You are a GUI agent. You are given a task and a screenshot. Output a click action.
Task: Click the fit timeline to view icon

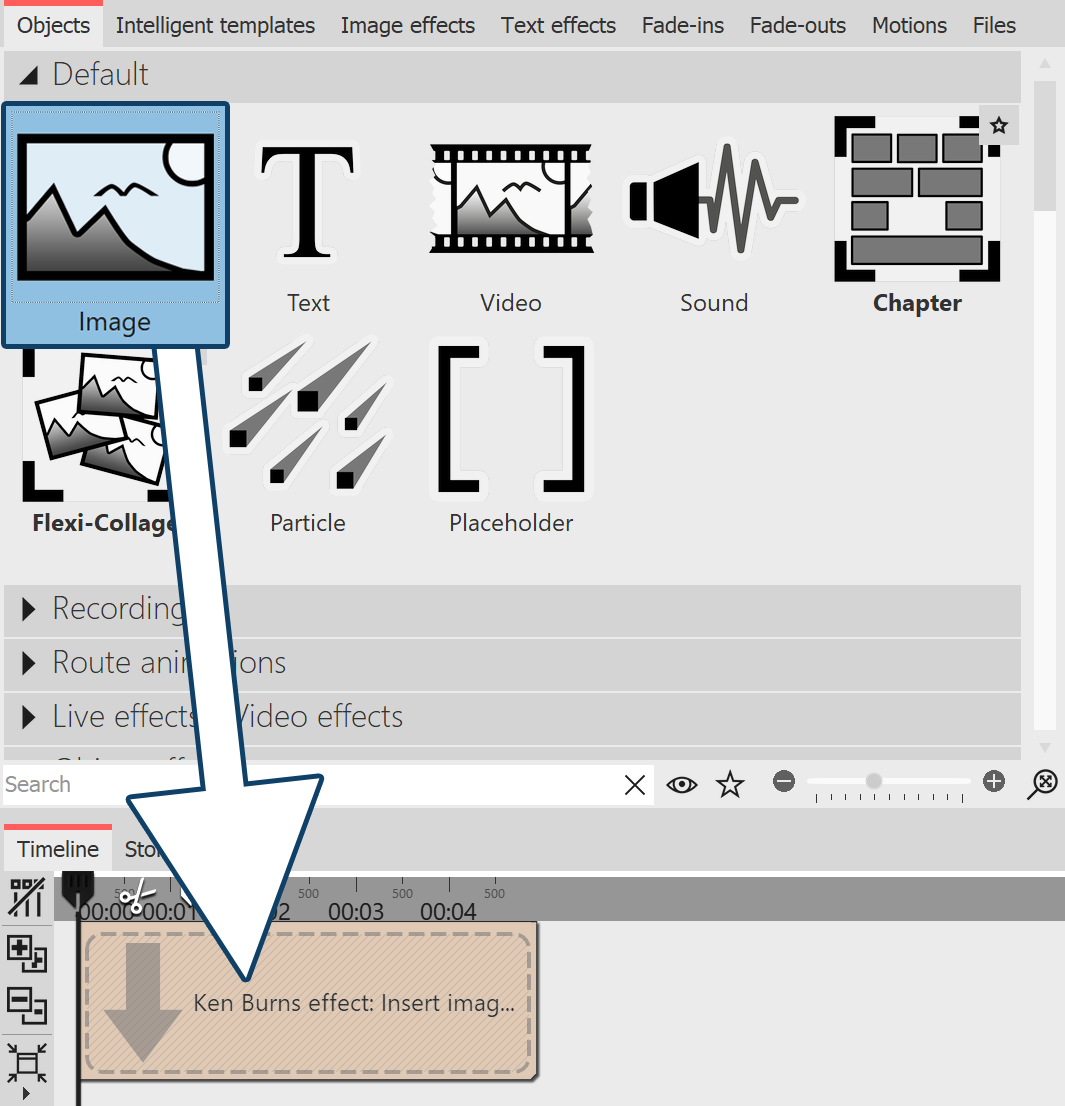pos(27,1062)
